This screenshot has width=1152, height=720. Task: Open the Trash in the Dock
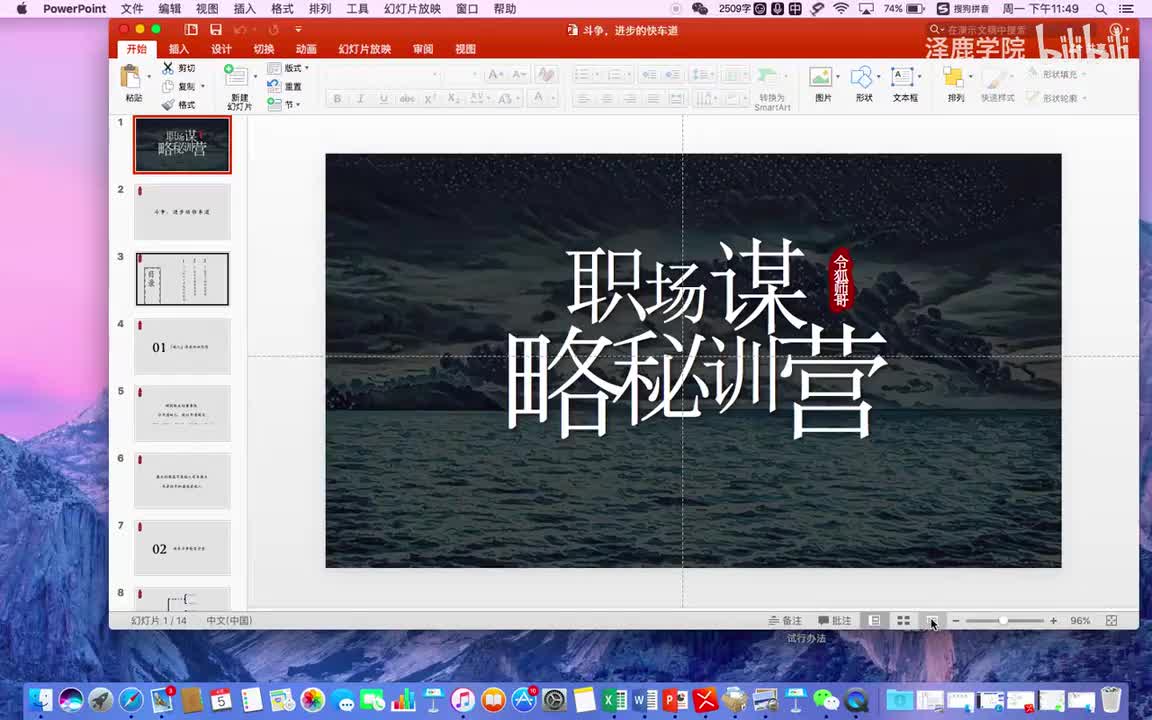pyautogui.click(x=1112, y=700)
